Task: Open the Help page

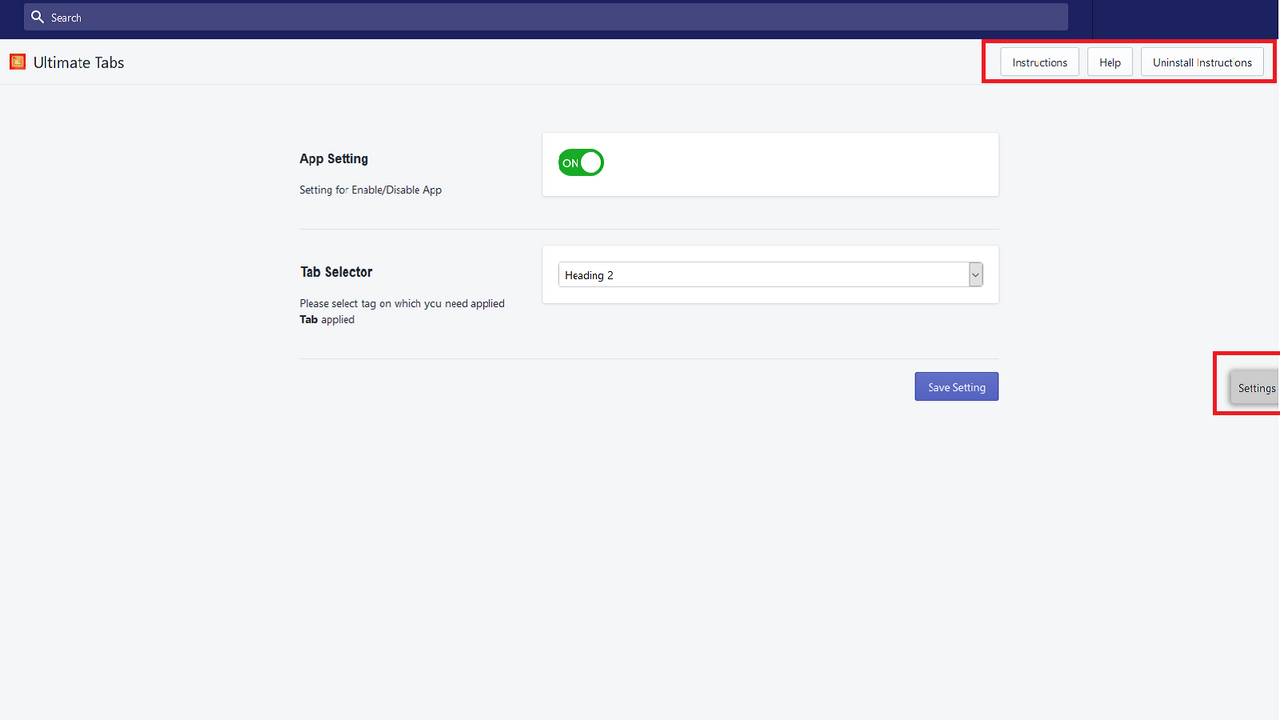Action: pos(1109,61)
